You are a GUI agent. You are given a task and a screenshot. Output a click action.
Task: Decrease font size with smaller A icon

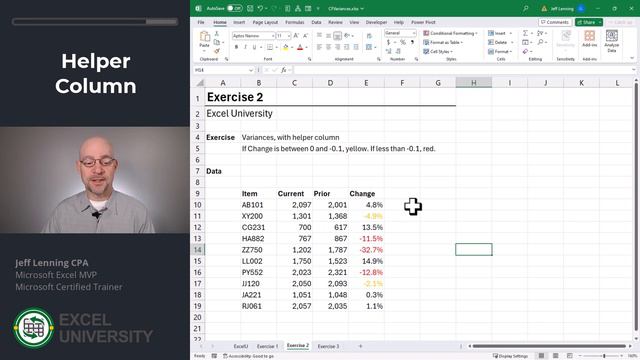pyautogui.click(x=305, y=36)
